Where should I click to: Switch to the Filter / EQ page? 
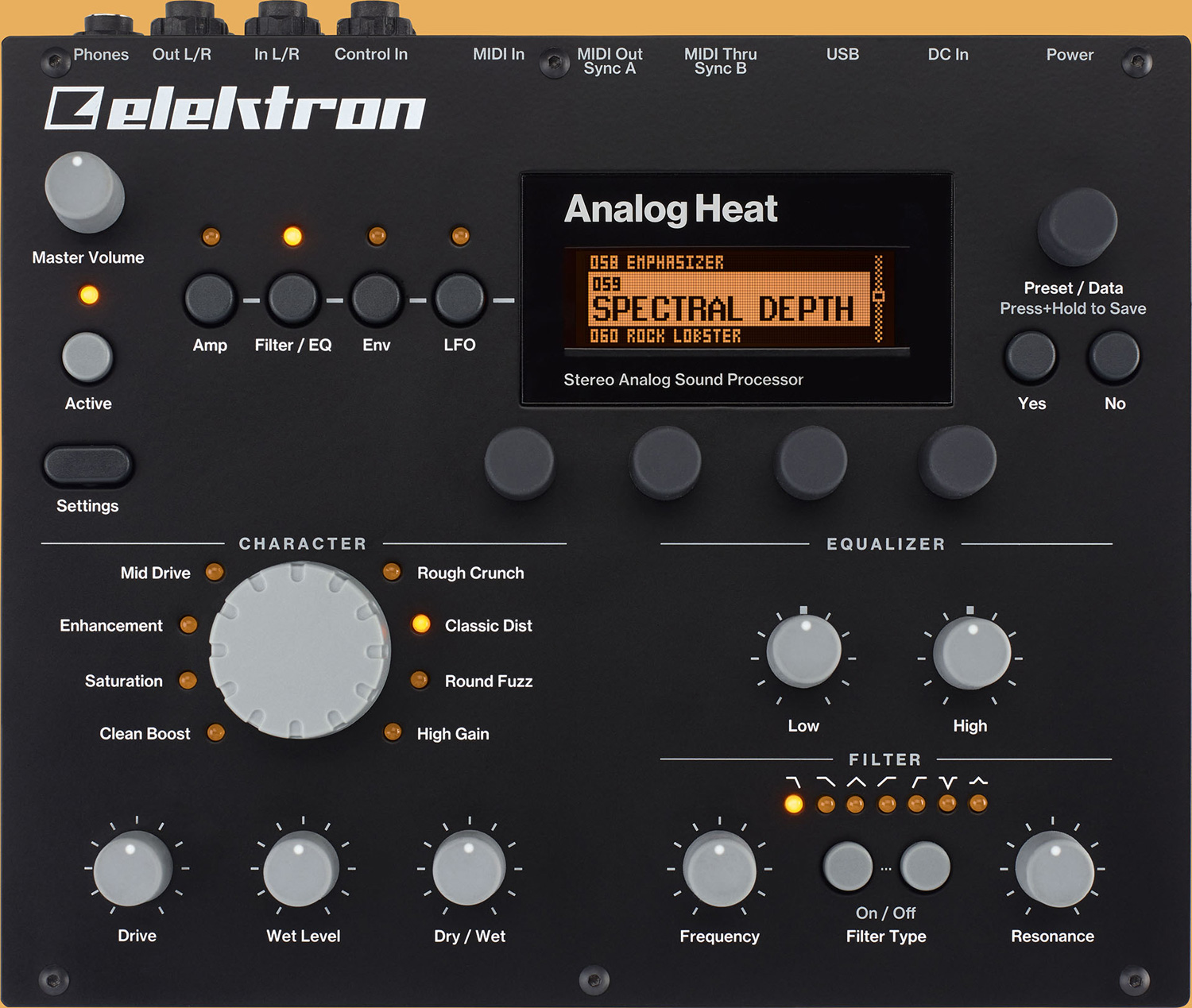pos(293,300)
